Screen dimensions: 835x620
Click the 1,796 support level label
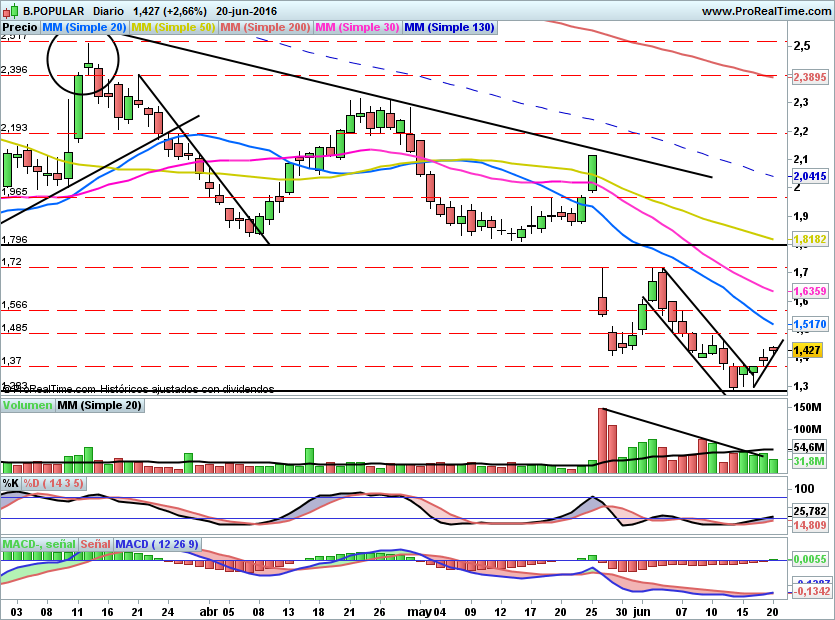tap(14, 240)
